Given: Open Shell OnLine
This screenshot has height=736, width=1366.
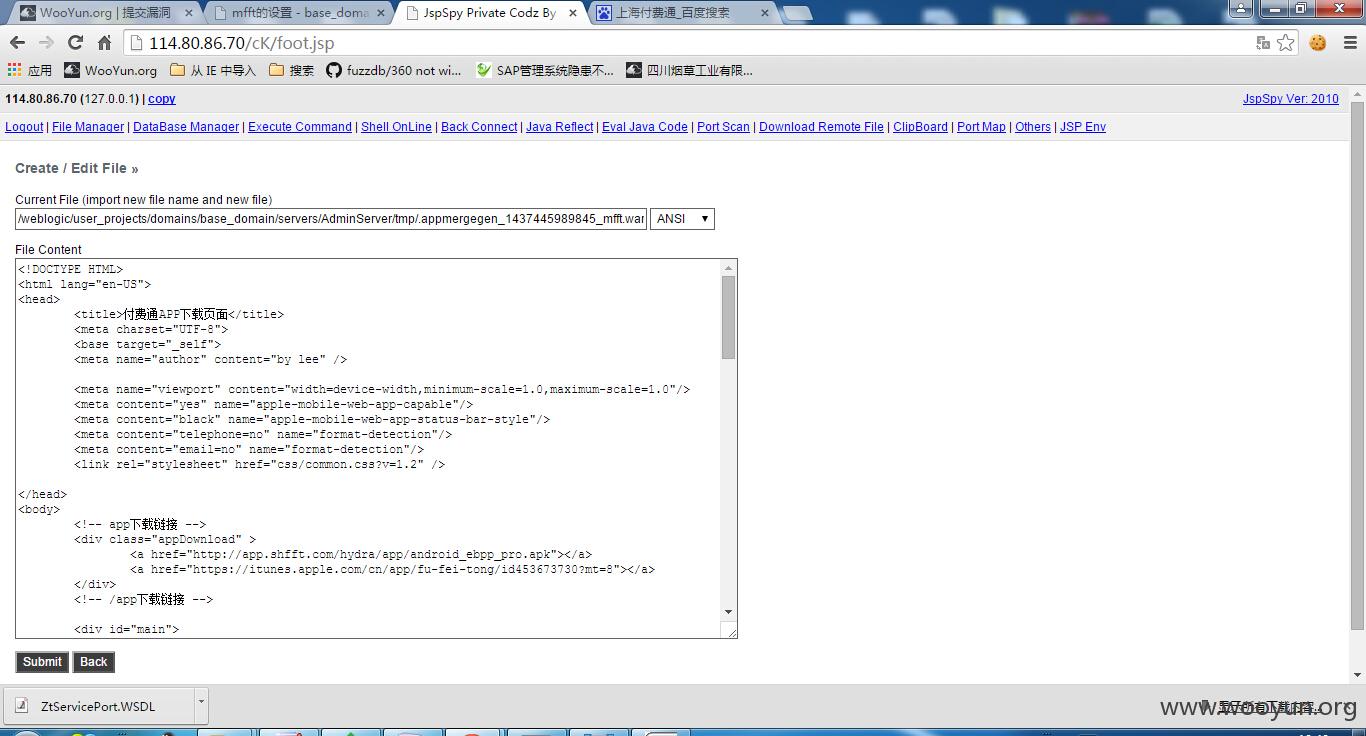Looking at the screenshot, I should pos(396,127).
